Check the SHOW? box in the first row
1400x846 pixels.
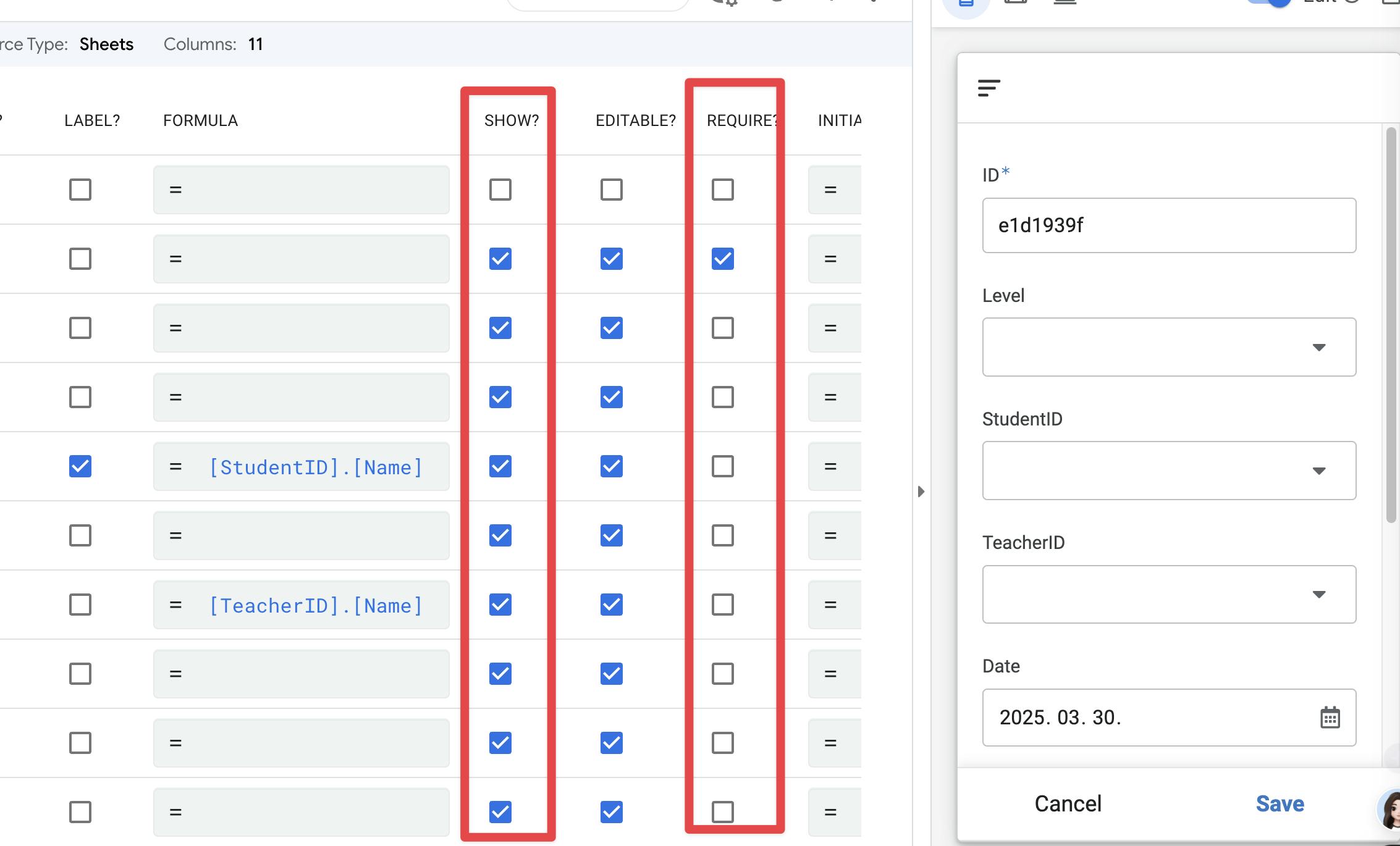point(500,190)
